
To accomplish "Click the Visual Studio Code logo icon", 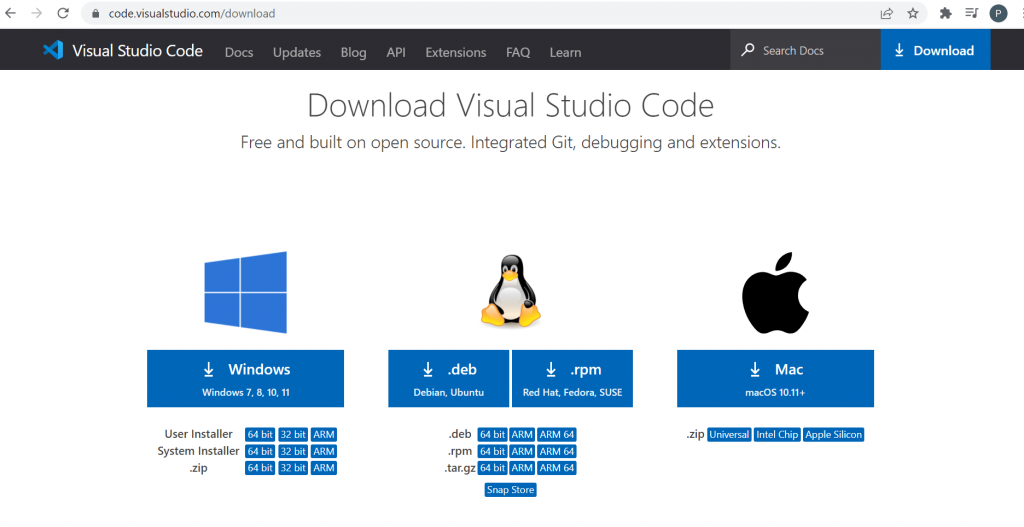I will point(53,50).
